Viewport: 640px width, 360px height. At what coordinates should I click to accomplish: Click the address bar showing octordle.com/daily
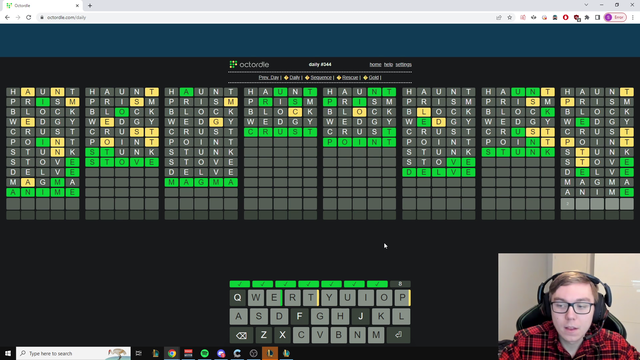coord(265,18)
